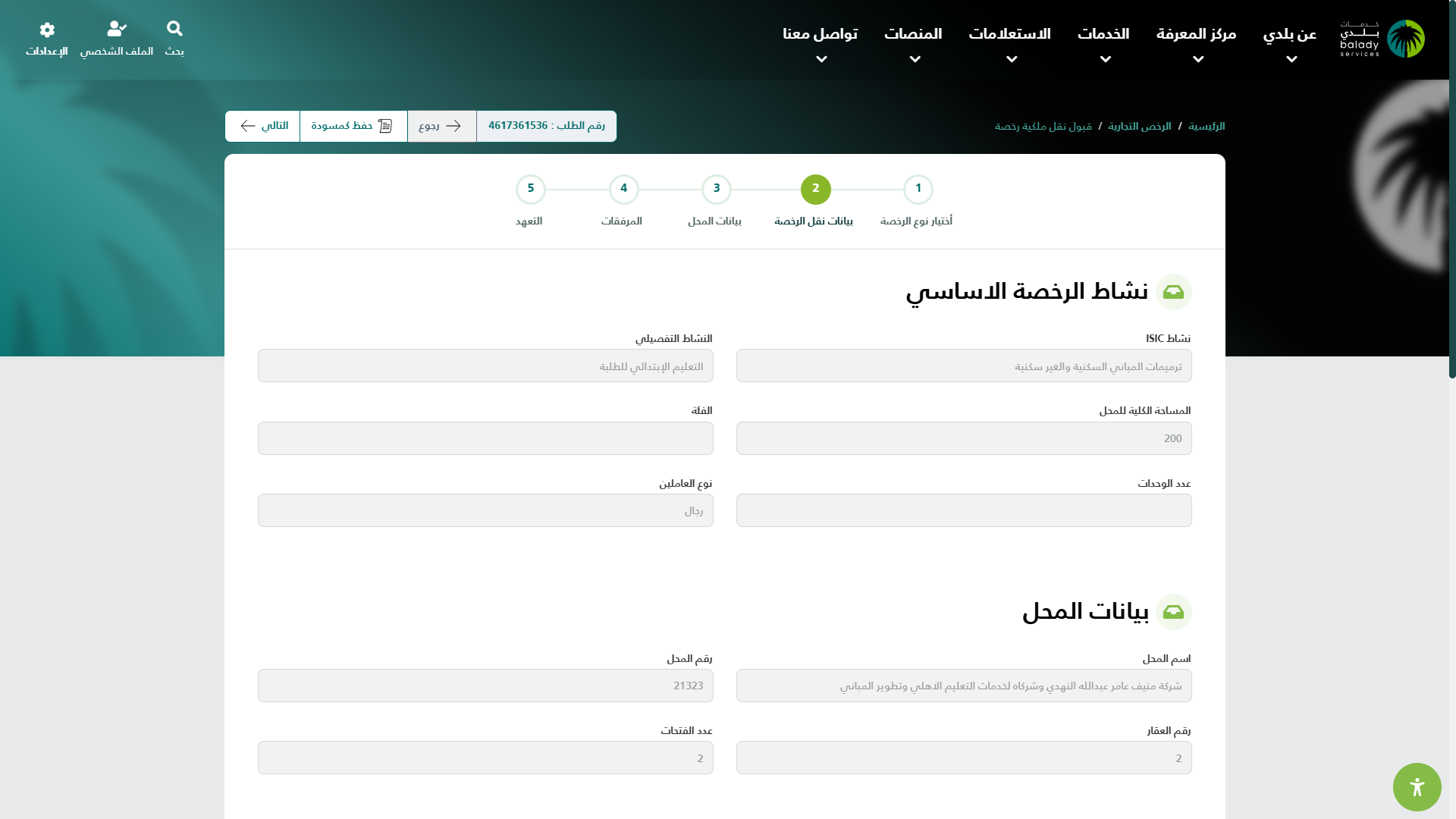Image resolution: width=1456 pixels, height=819 pixels.
Task: Click the inbox icon beside بيانات المحل
Action: pyautogui.click(x=1173, y=612)
